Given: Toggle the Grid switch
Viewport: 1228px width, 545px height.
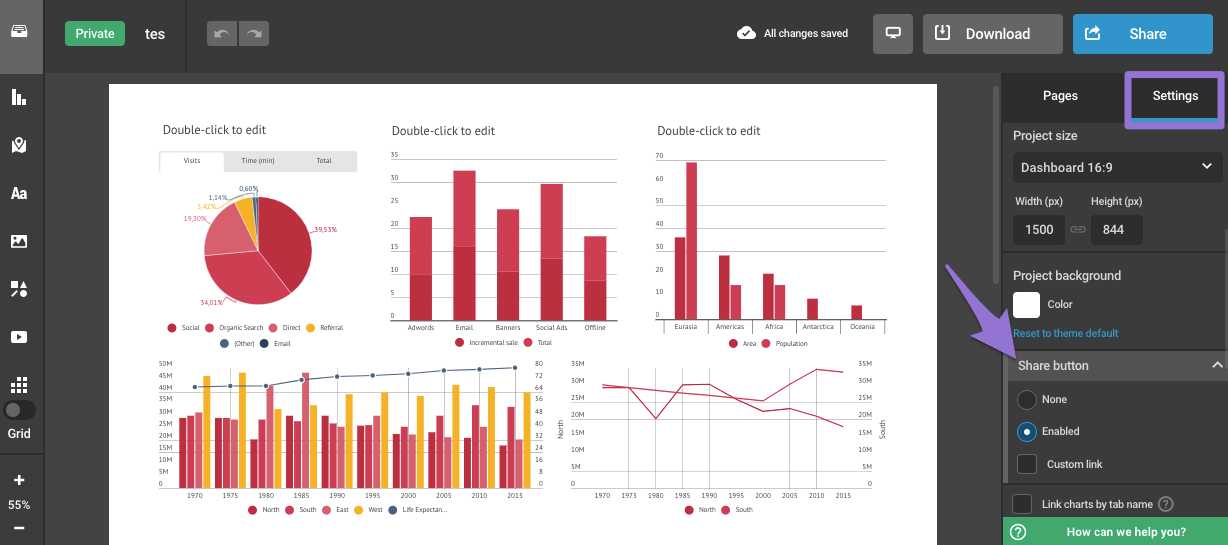Looking at the screenshot, I should click(19, 410).
